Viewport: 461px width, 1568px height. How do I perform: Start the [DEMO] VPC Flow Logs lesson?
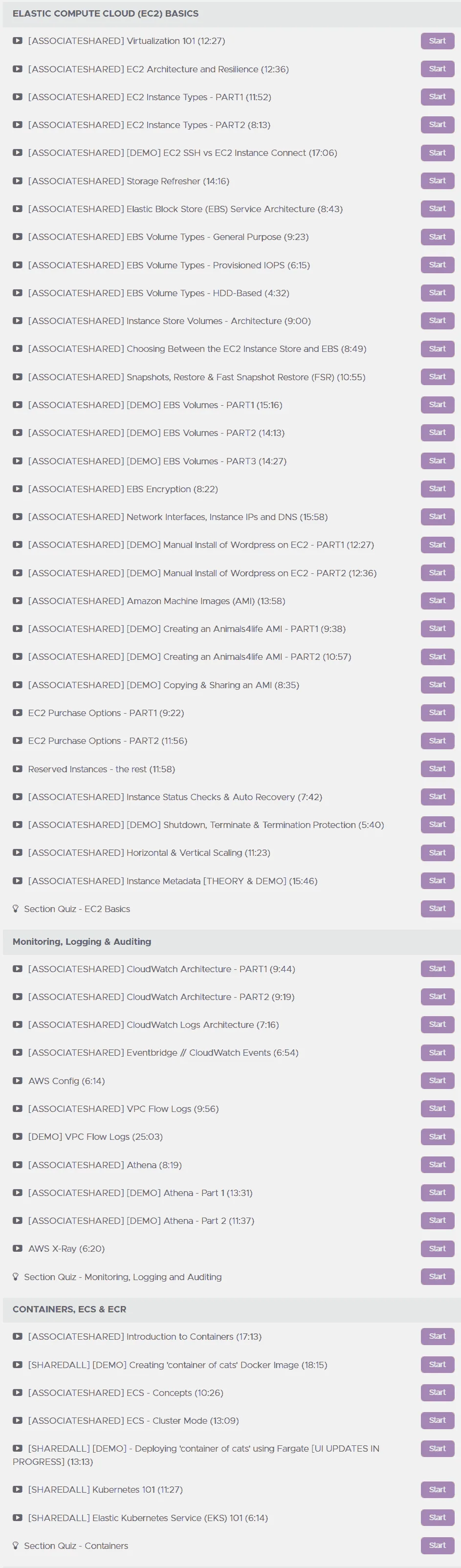pyautogui.click(x=437, y=1137)
